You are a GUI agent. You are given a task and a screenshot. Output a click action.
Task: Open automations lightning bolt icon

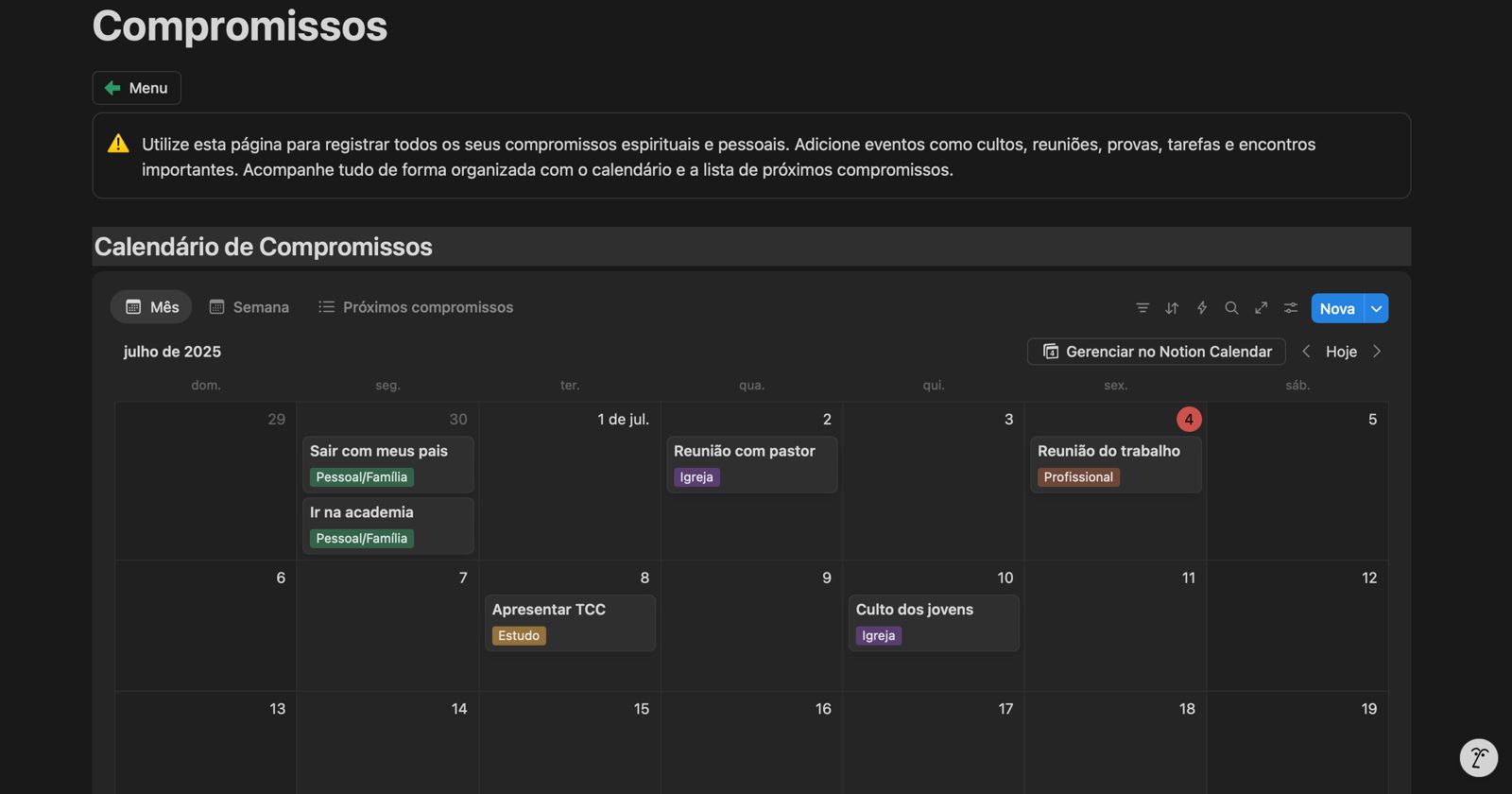point(1202,308)
